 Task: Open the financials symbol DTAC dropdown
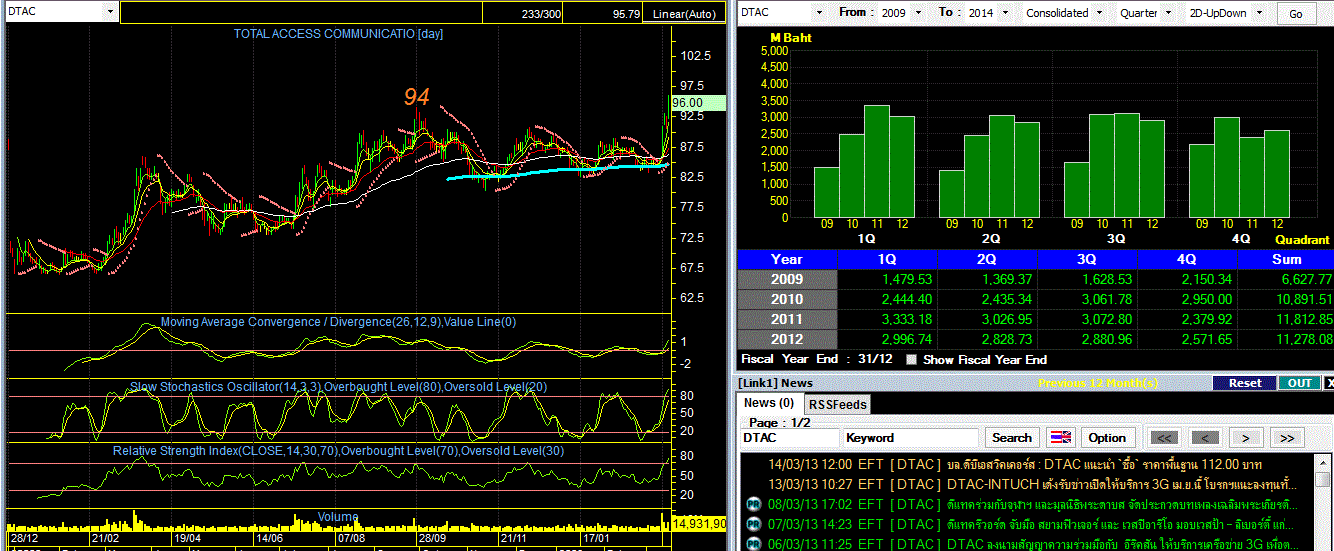[x=818, y=13]
